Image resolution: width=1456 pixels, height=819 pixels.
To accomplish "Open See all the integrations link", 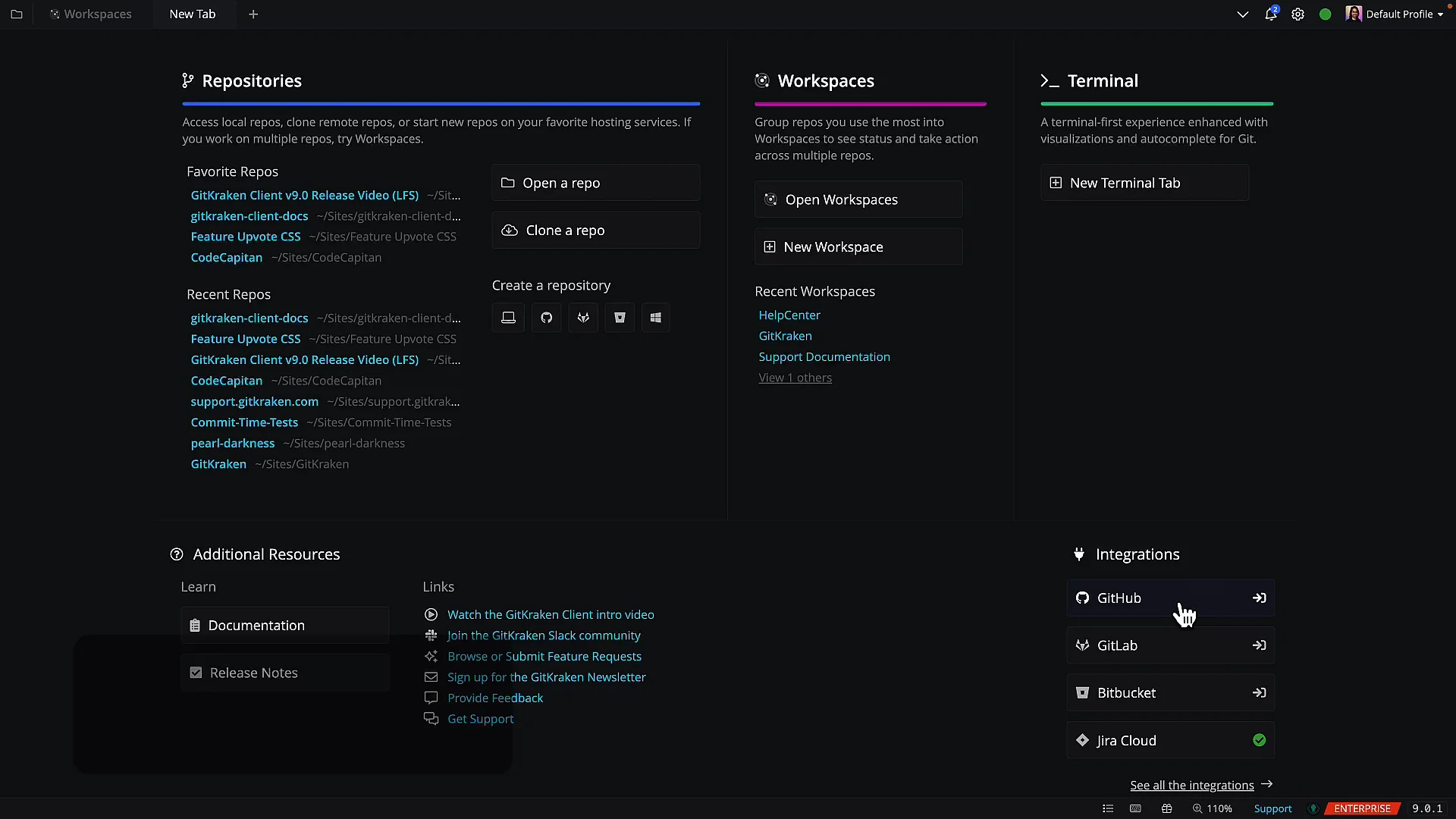I will [1192, 785].
